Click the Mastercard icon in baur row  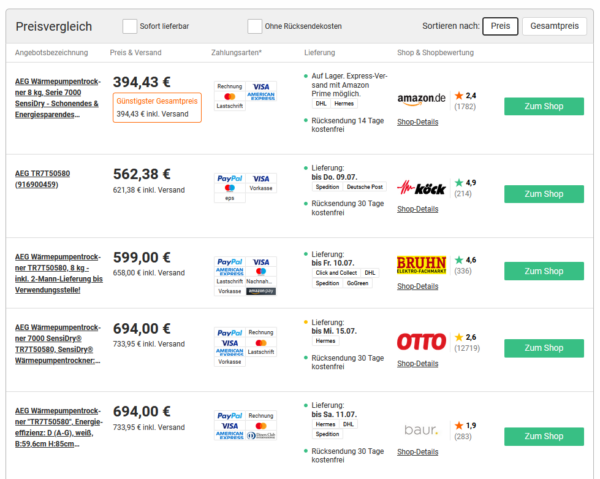click(x=261, y=426)
